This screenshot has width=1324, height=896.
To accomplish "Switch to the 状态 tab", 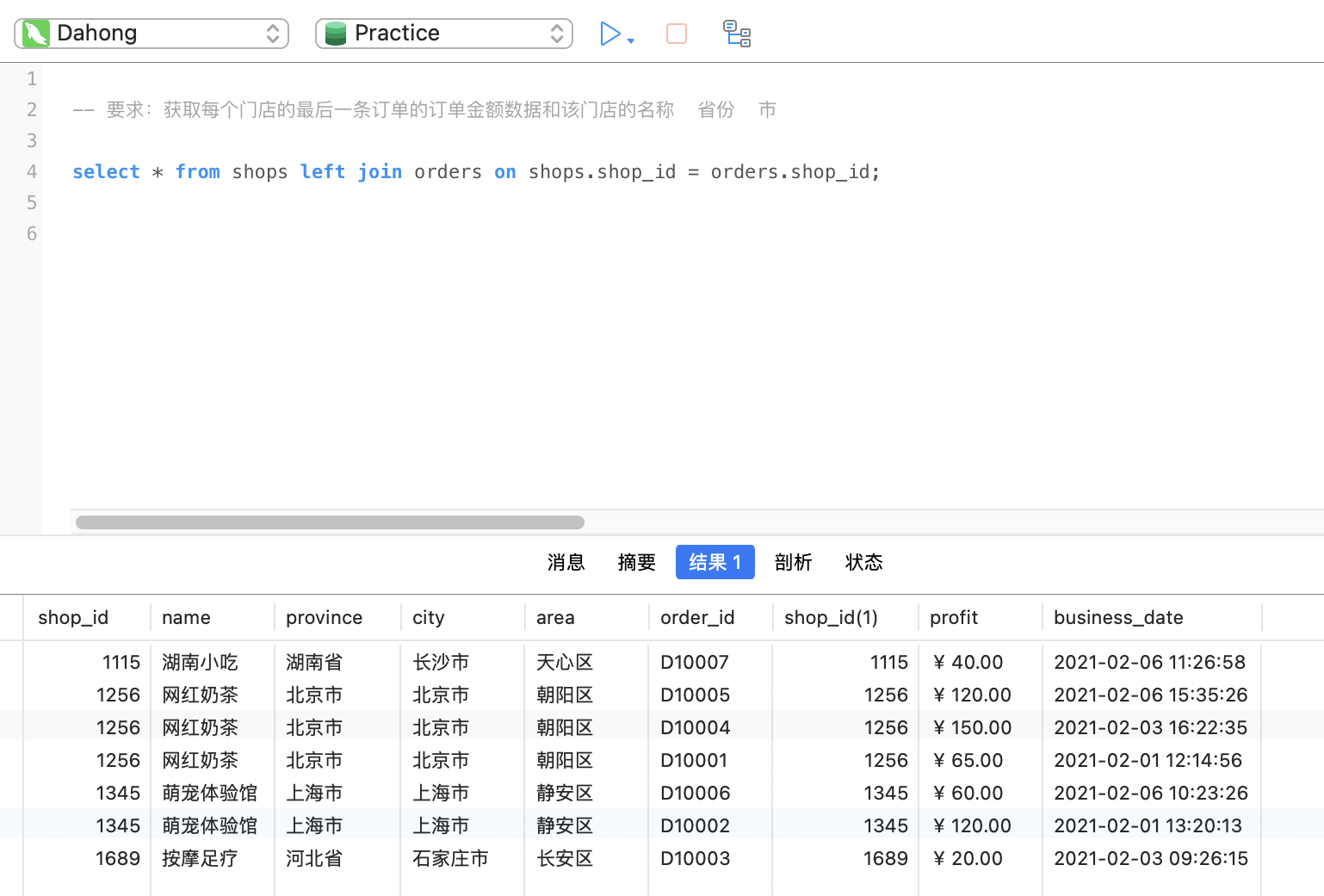I will [x=863, y=562].
